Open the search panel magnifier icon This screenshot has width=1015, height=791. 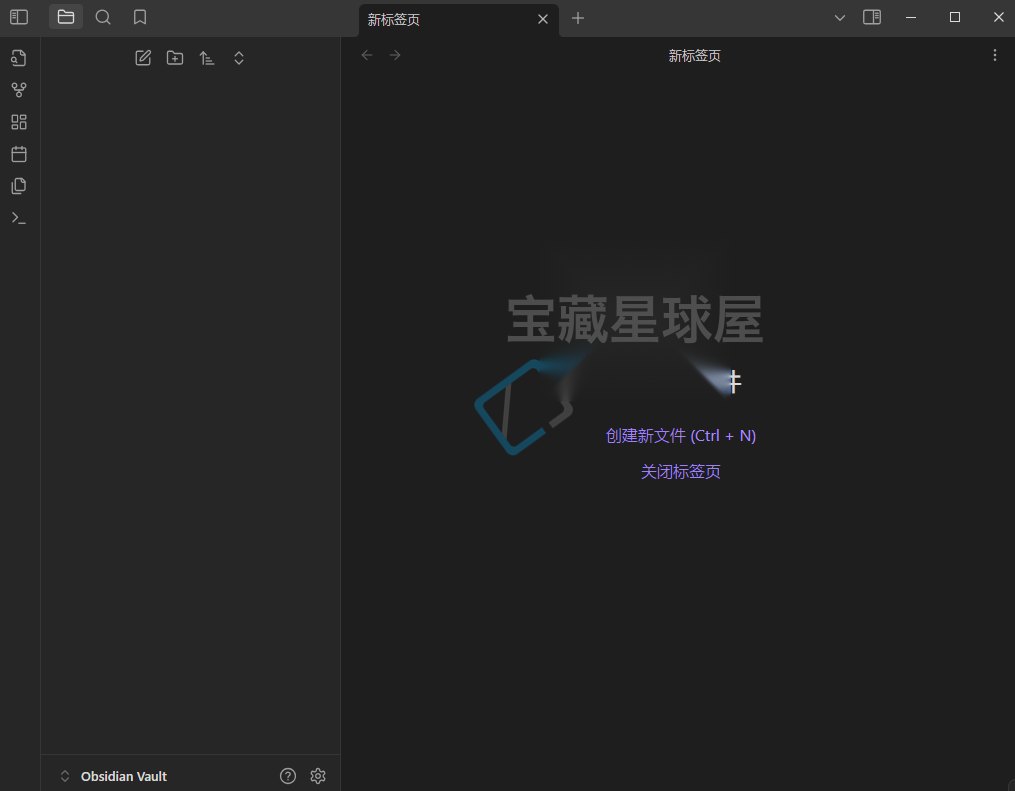coord(103,17)
